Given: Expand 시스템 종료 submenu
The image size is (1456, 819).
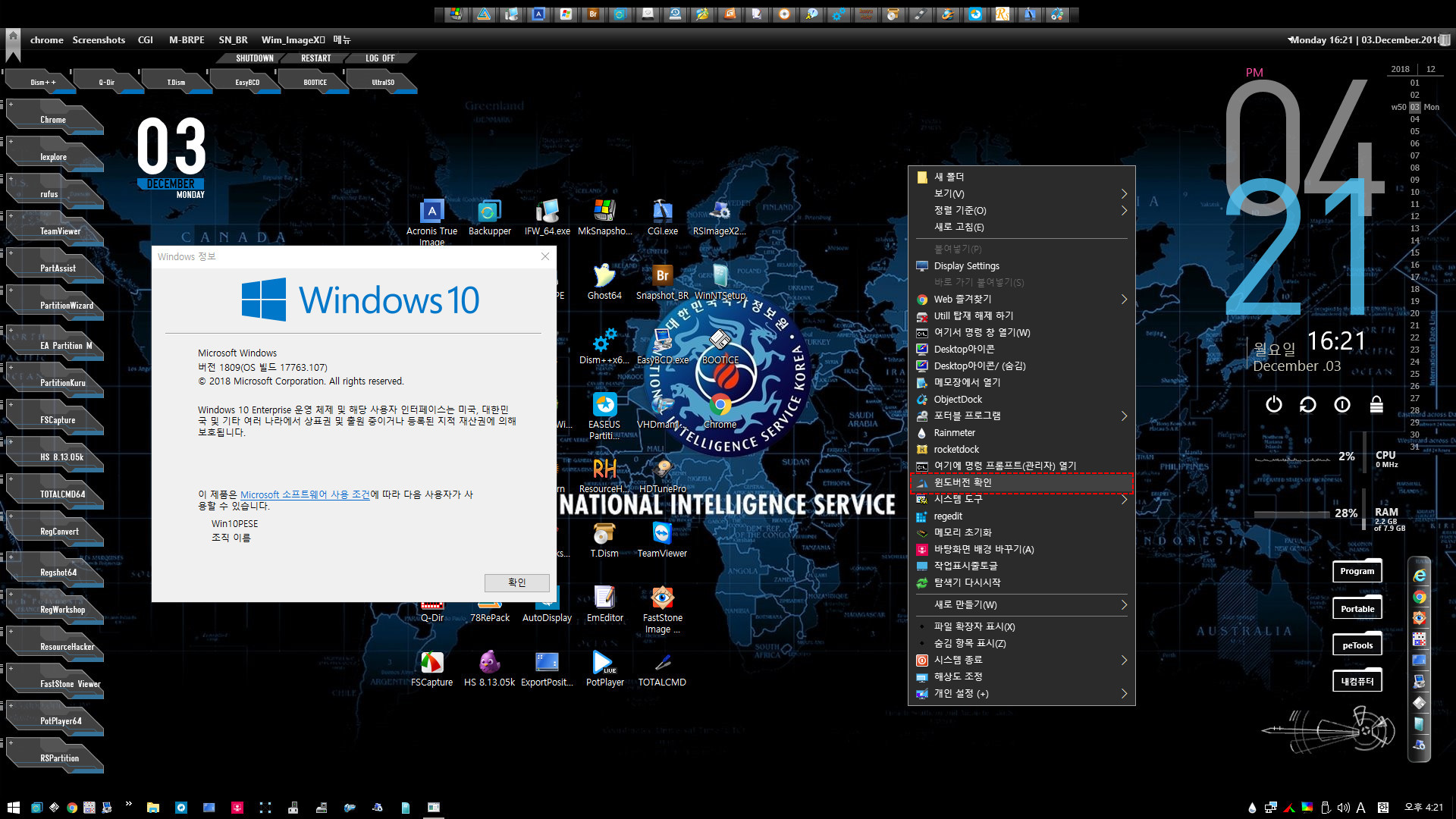Looking at the screenshot, I should [x=1021, y=660].
